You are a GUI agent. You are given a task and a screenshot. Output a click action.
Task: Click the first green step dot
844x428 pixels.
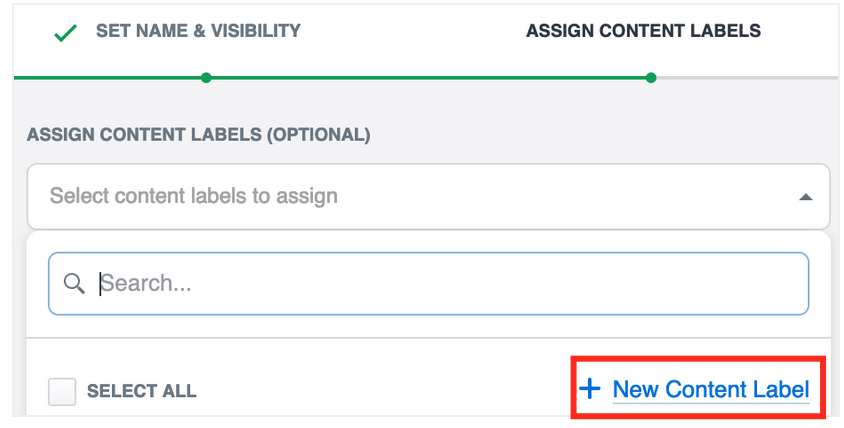coord(206,77)
